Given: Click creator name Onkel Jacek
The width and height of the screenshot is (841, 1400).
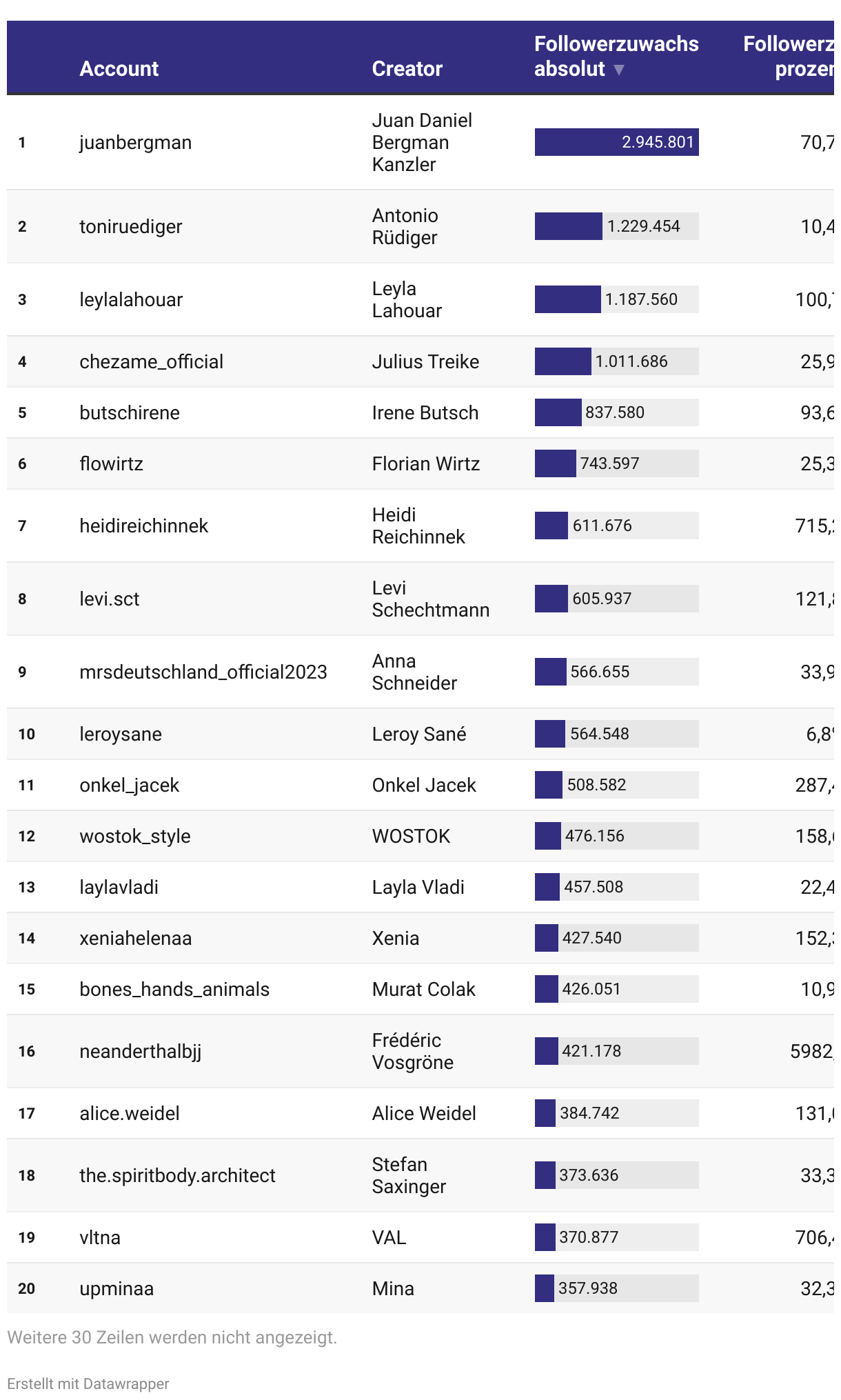Looking at the screenshot, I should tap(424, 785).
